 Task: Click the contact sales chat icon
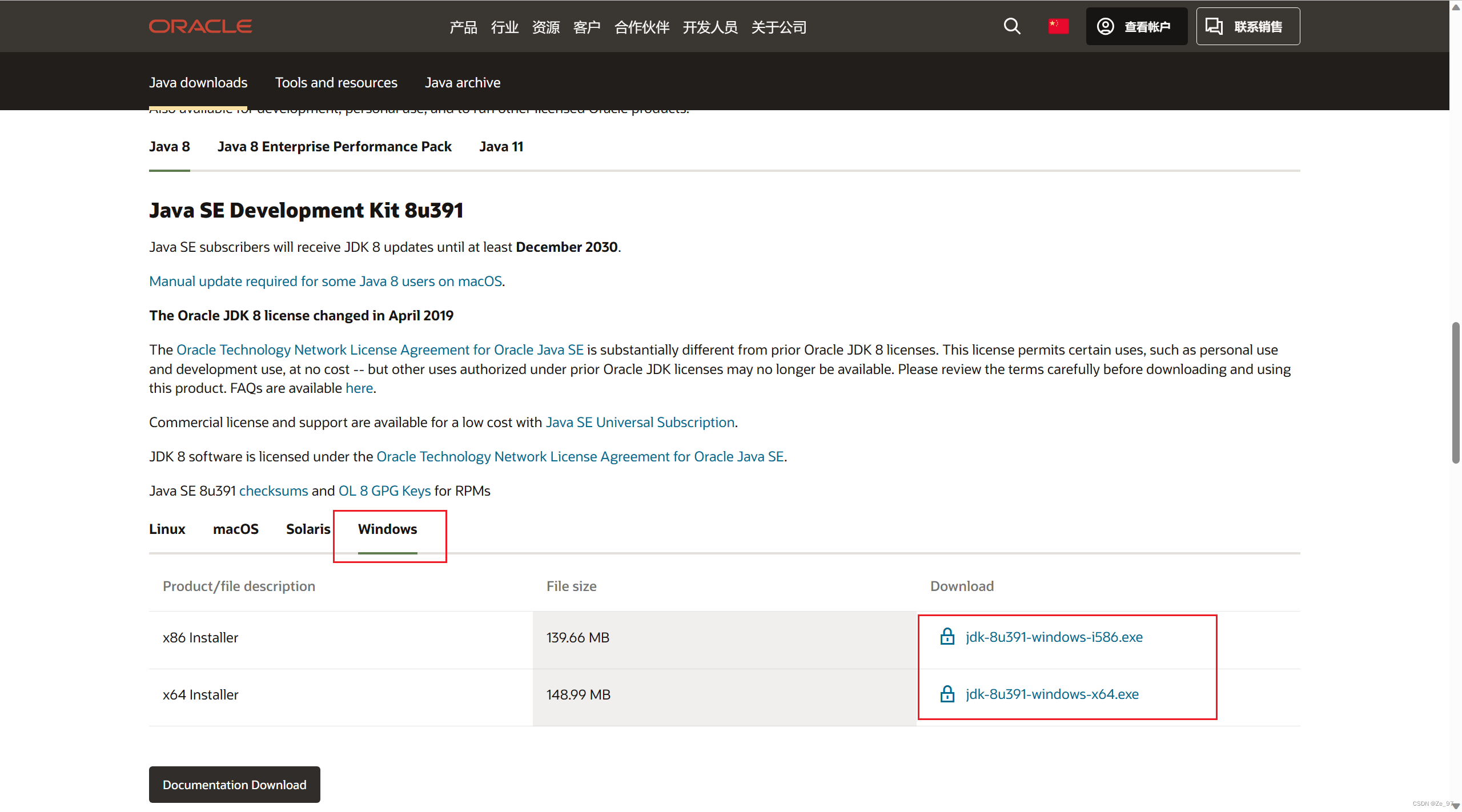[x=1214, y=26]
